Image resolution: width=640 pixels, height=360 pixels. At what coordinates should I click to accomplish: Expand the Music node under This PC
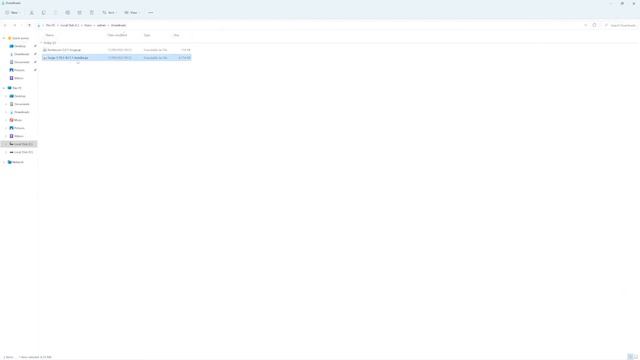point(6,120)
